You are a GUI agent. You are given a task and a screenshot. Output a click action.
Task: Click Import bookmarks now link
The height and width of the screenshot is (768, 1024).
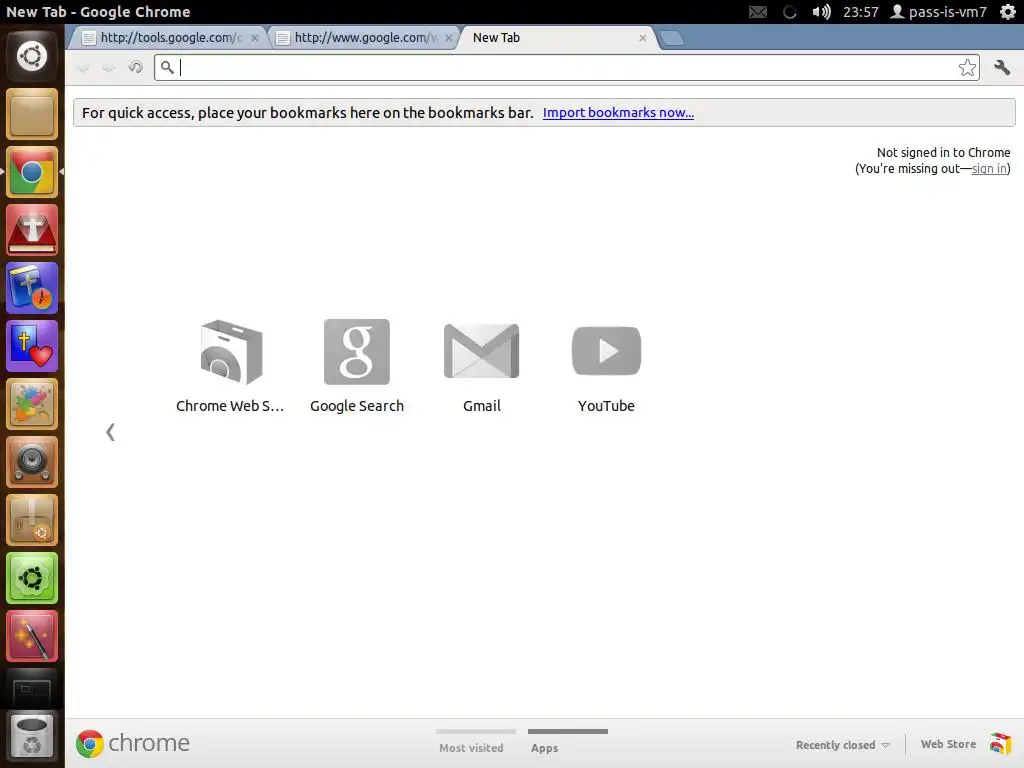(618, 112)
